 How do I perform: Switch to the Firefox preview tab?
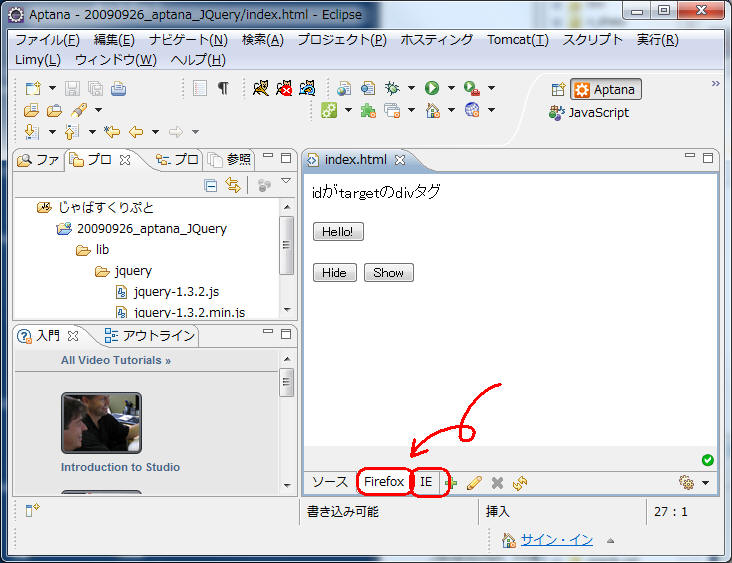[384, 482]
